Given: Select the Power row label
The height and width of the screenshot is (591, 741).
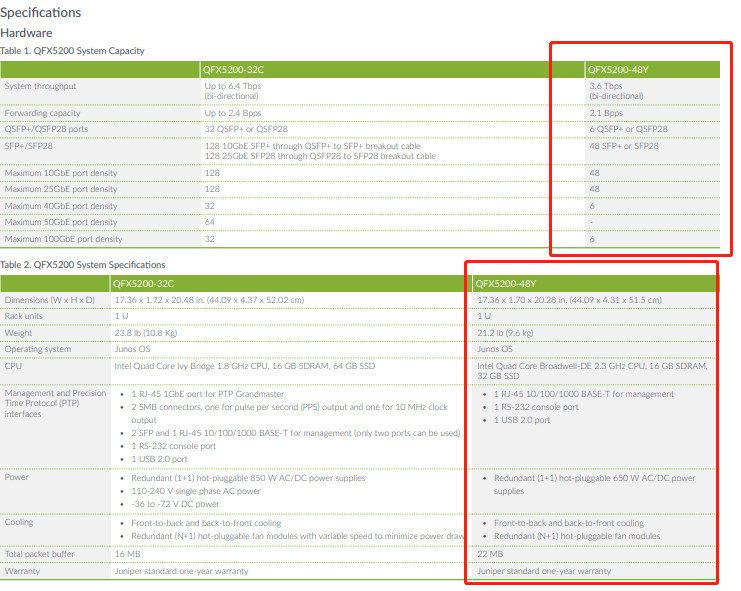Looking at the screenshot, I should 17,478.
